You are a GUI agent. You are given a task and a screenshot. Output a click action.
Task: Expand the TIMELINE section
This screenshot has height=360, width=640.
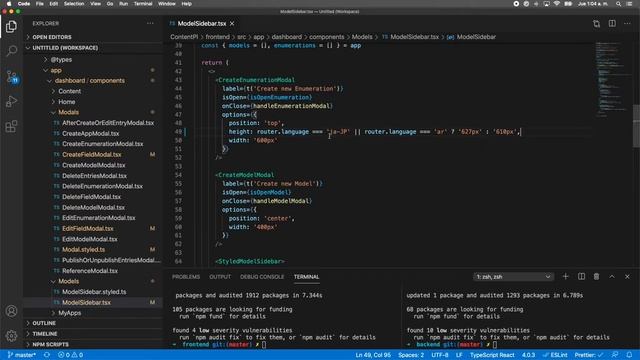[x=45, y=334]
